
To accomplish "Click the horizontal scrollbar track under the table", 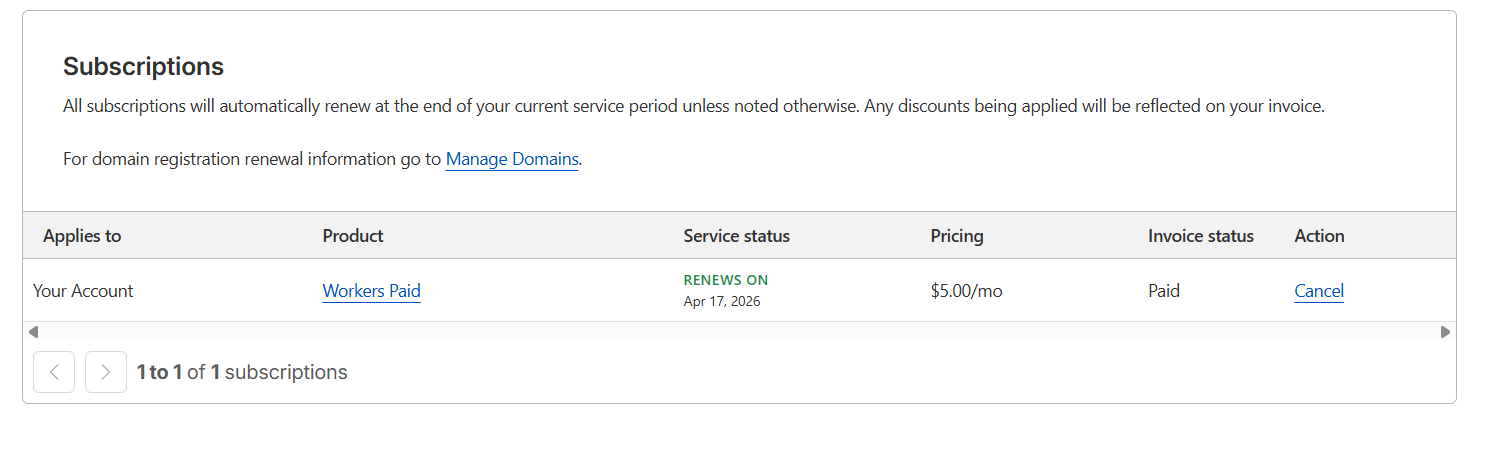I will [x=740, y=332].
